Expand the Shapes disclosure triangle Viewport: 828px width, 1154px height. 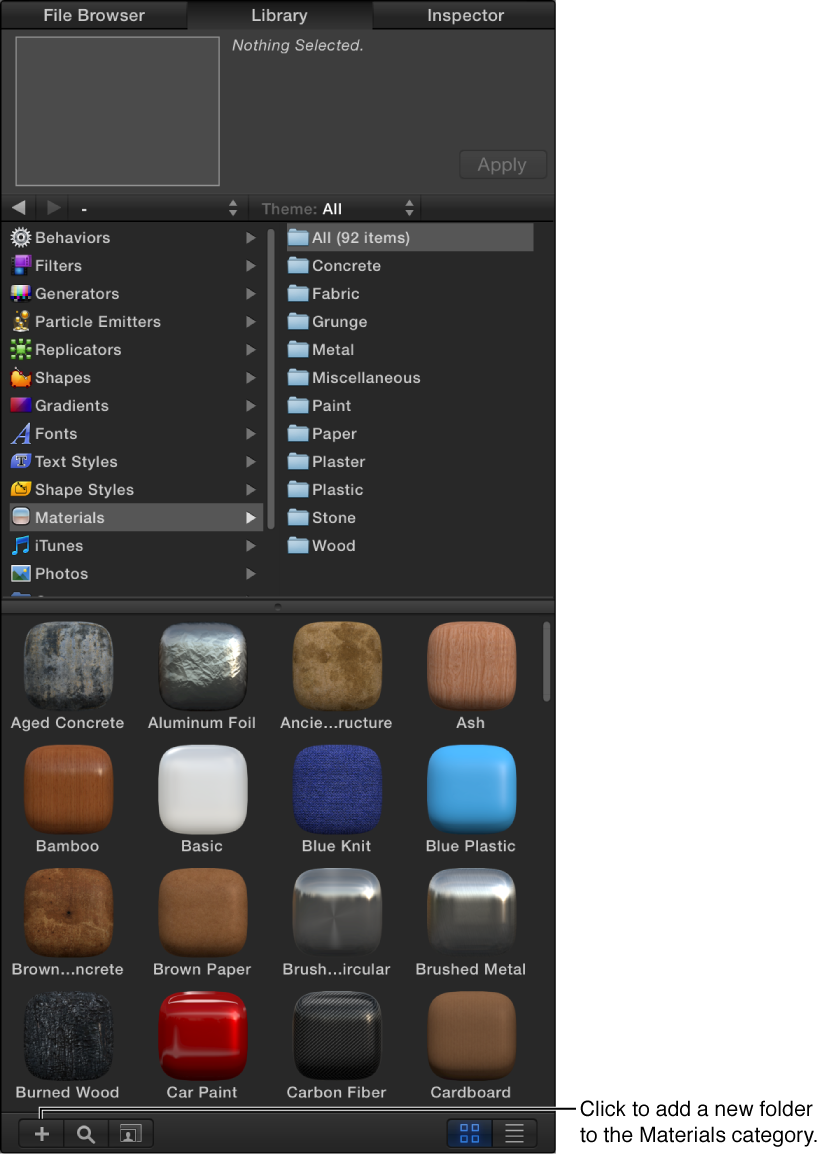click(x=251, y=378)
